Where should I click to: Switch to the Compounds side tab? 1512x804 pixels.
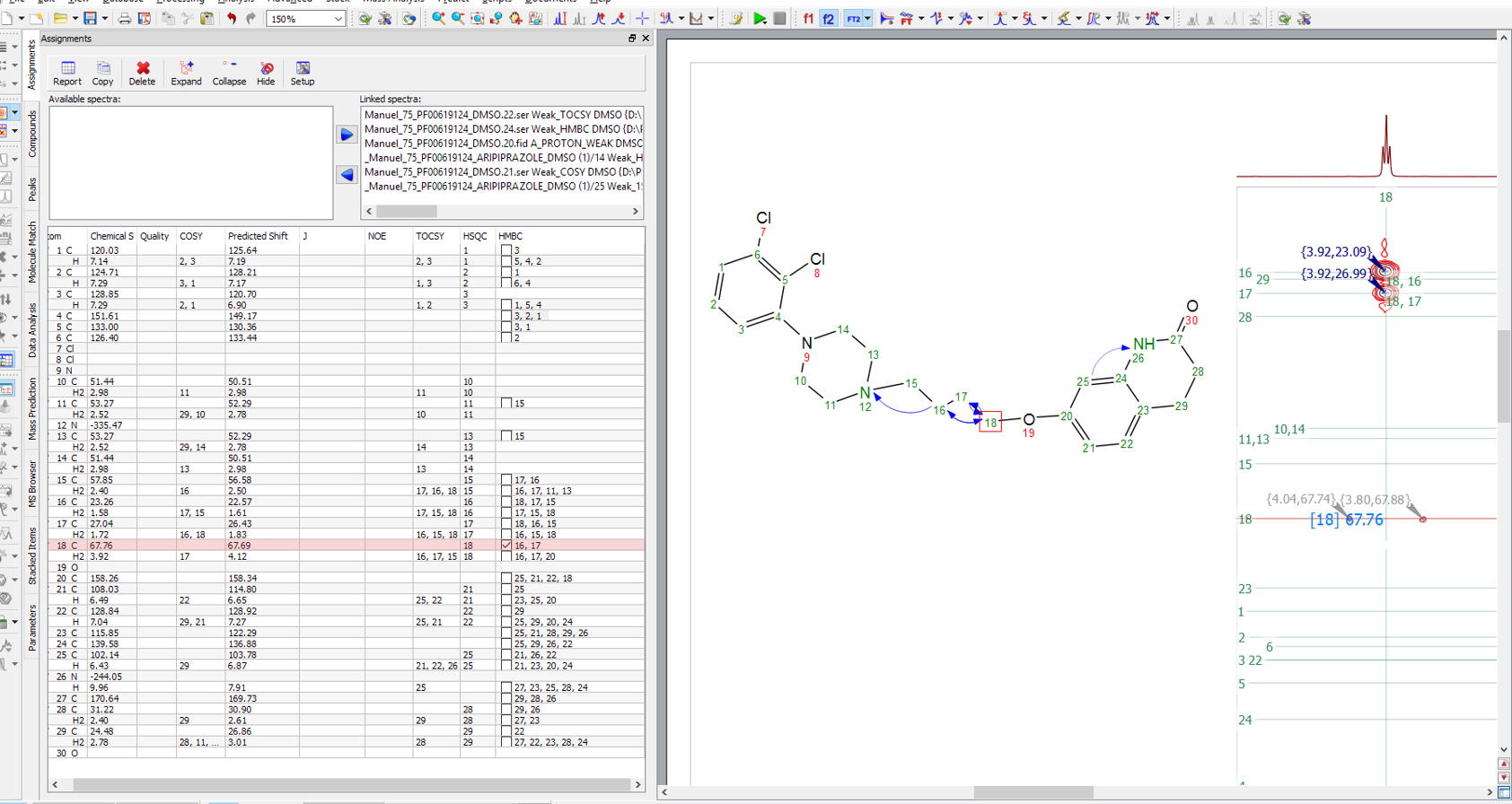point(32,134)
